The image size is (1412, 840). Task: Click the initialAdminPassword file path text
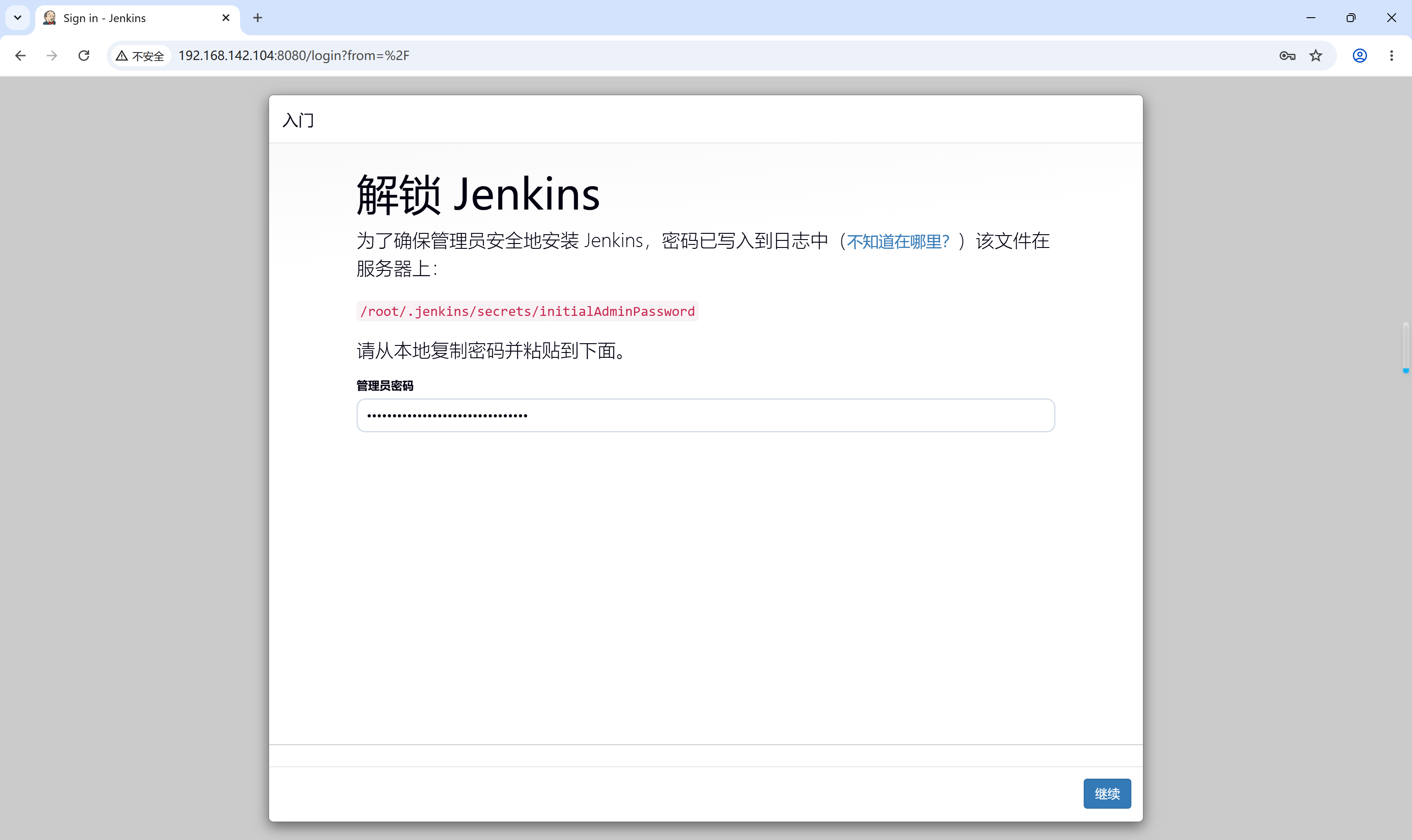point(528,311)
